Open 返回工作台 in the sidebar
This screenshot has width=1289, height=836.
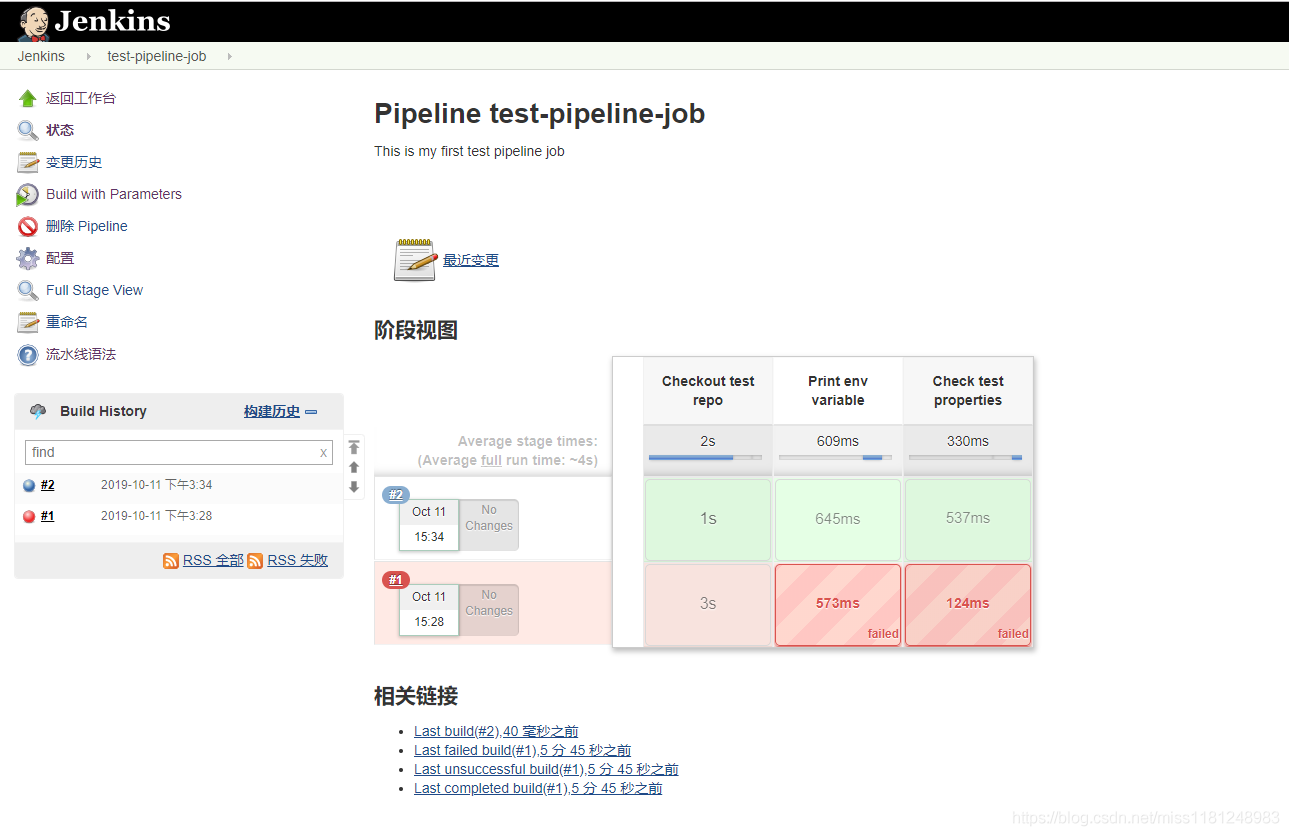pos(81,98)
